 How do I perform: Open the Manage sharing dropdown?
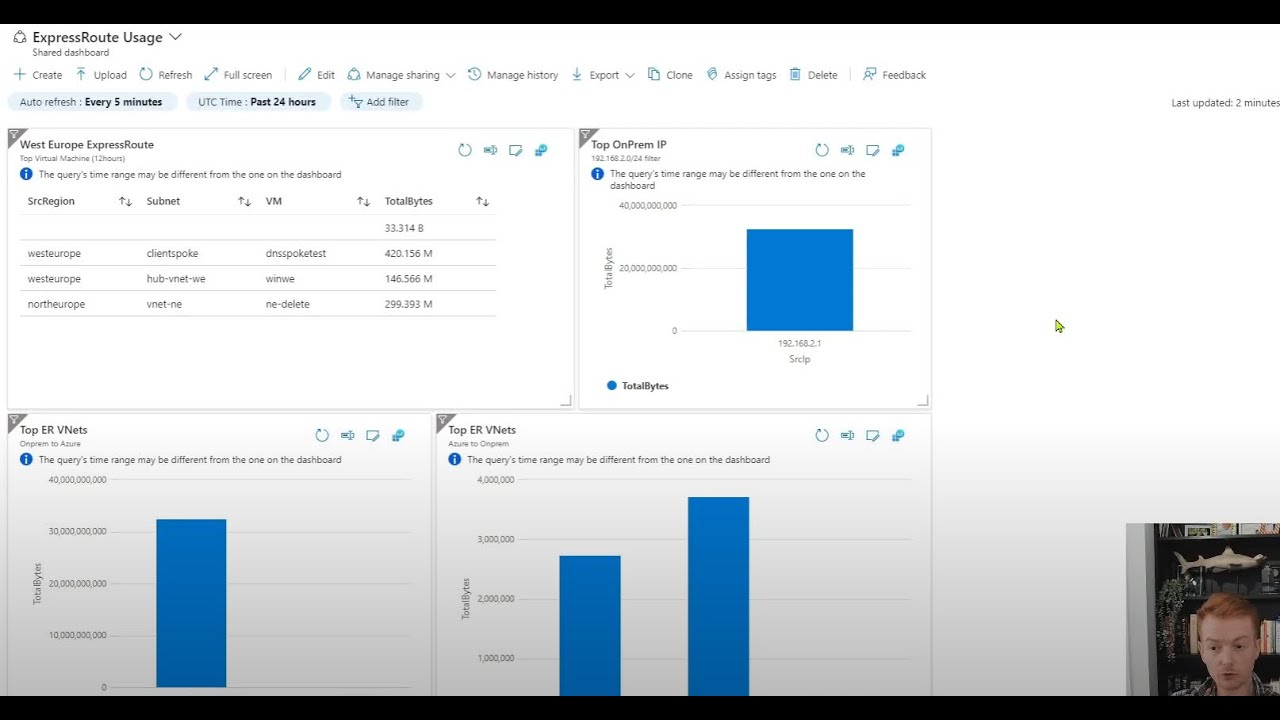point(401,75)
